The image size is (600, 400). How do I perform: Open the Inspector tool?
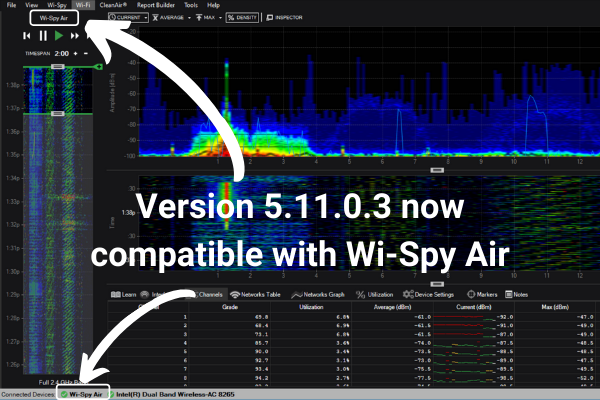tap(284, 18)
